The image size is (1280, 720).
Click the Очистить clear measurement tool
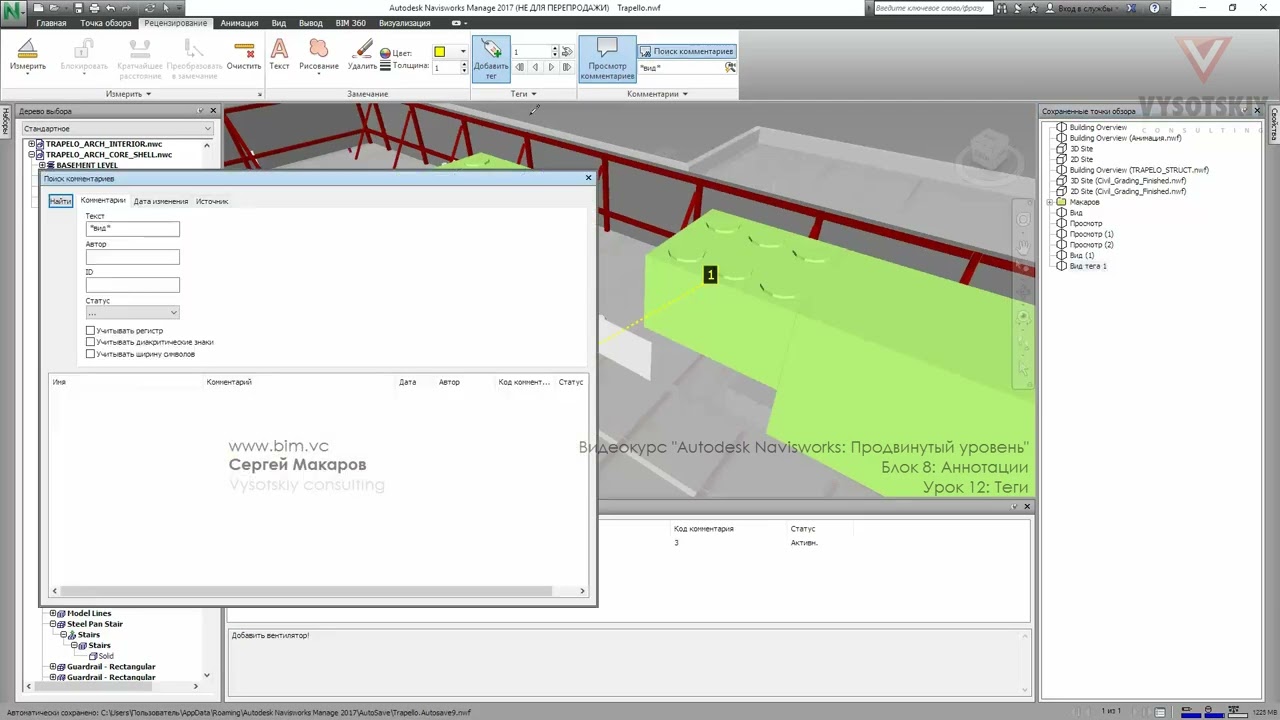(243, 55)
